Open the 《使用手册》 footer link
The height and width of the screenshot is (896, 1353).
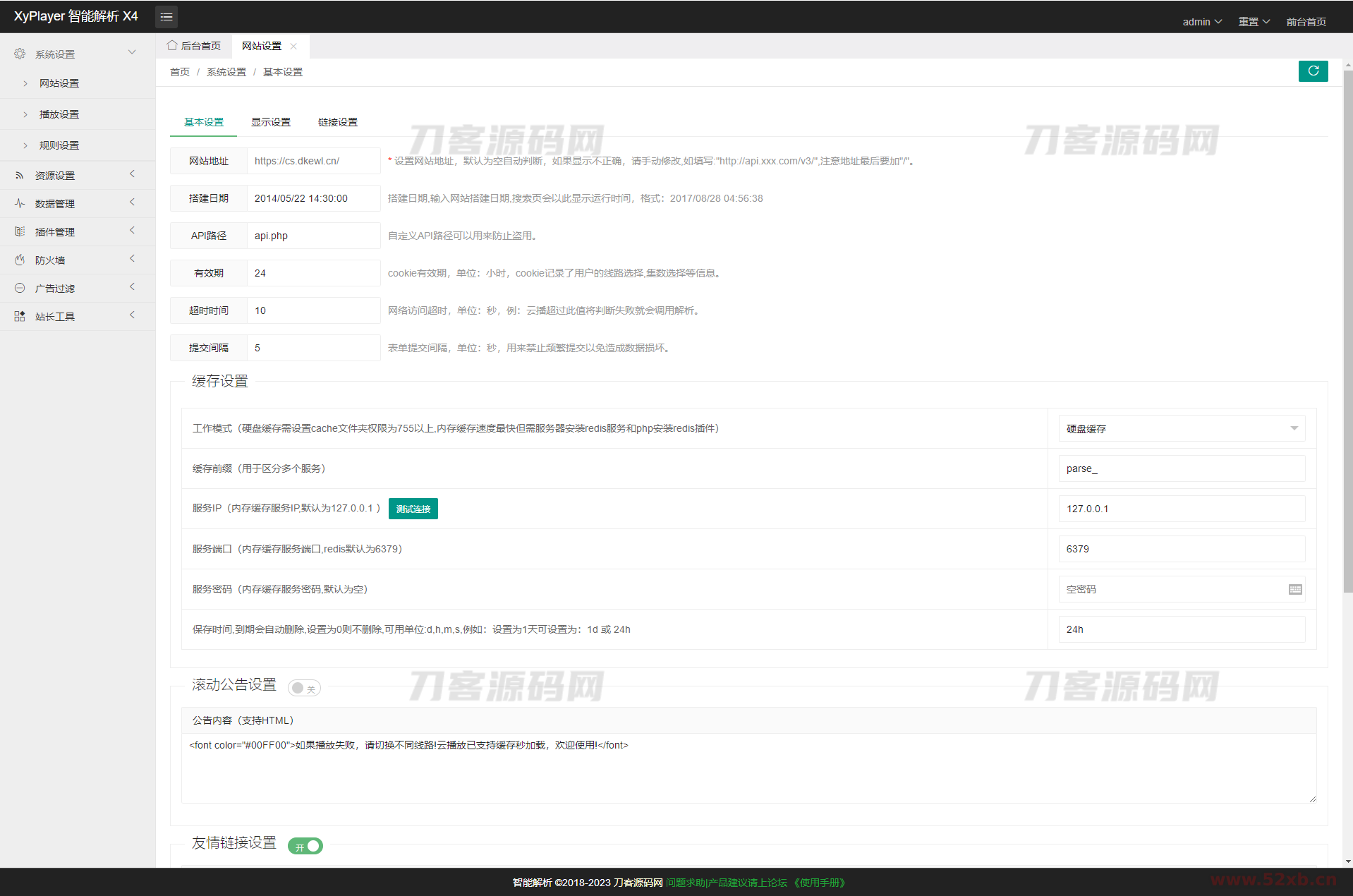coord(819,883)
